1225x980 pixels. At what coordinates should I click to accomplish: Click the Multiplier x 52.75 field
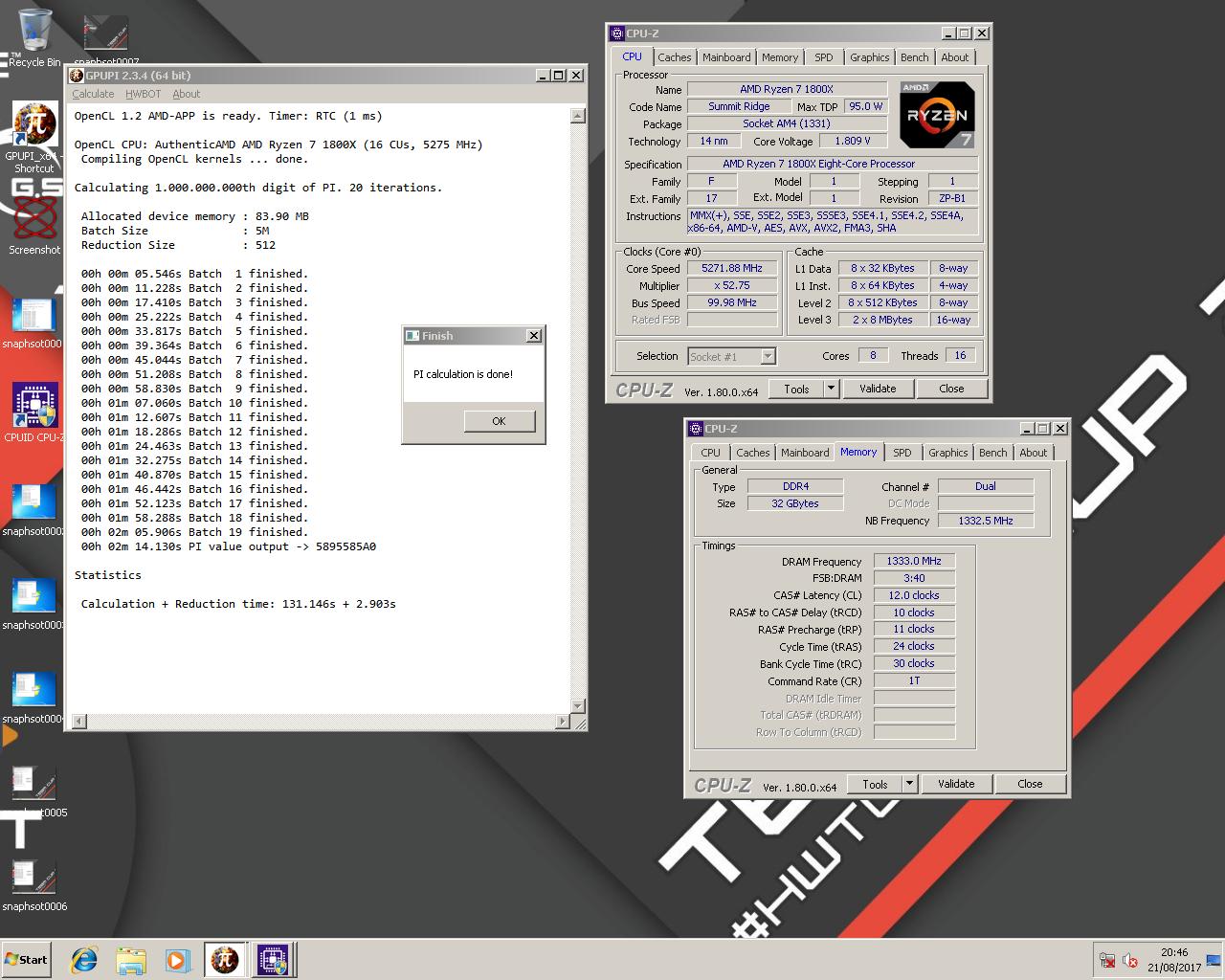pyautogui.click(x=732, y=286)
